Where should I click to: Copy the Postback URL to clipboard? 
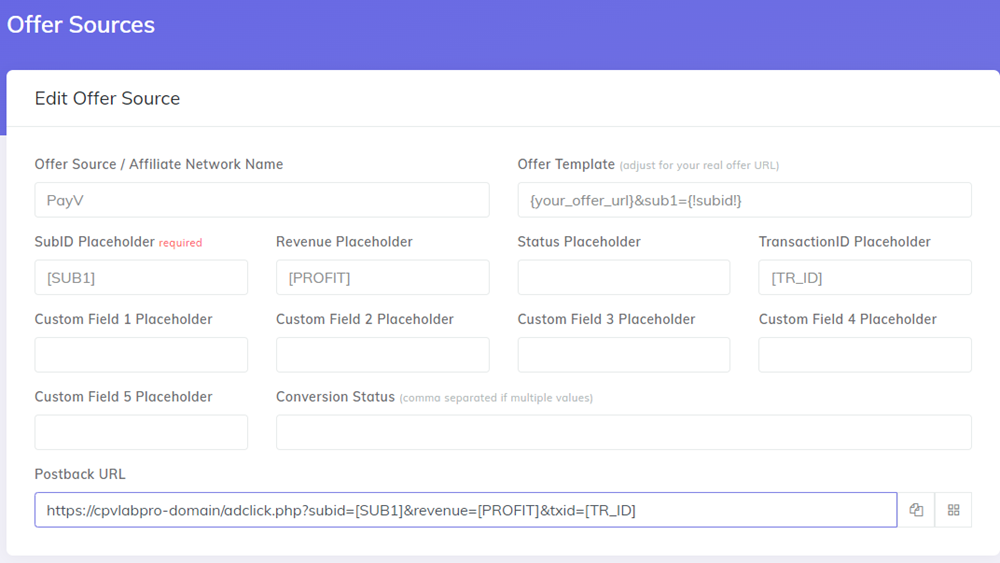(x=916, y=509)
